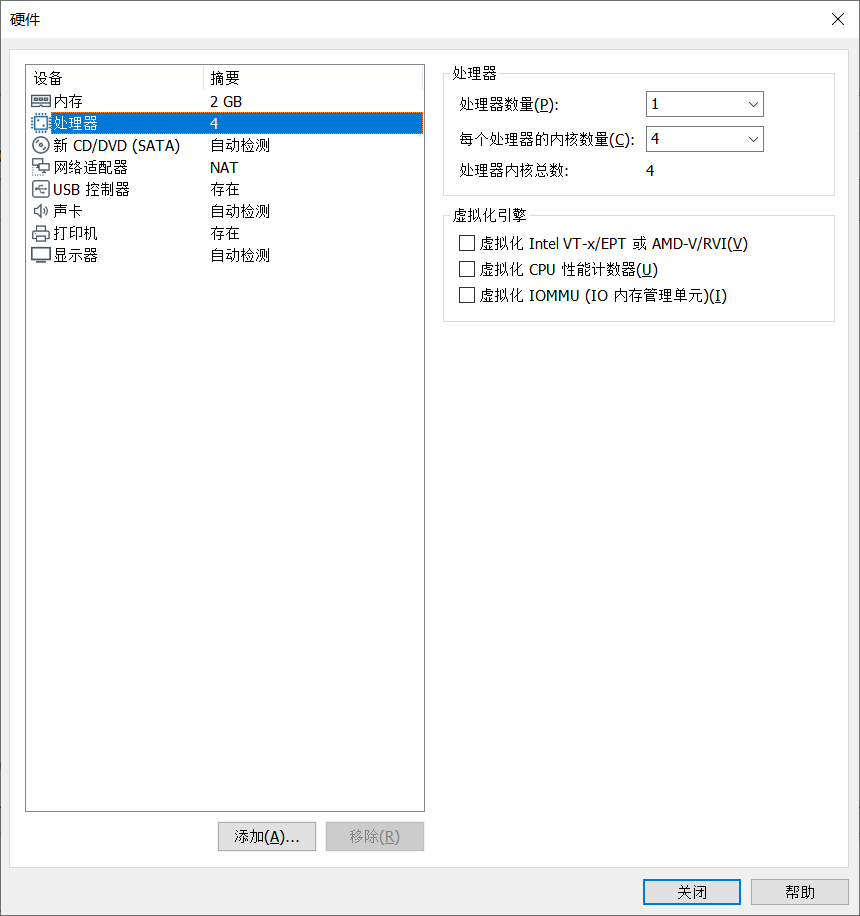This screenshot has width=860, height=916.
Task: Click the 声卡 speaker icon
Action: 40,211
